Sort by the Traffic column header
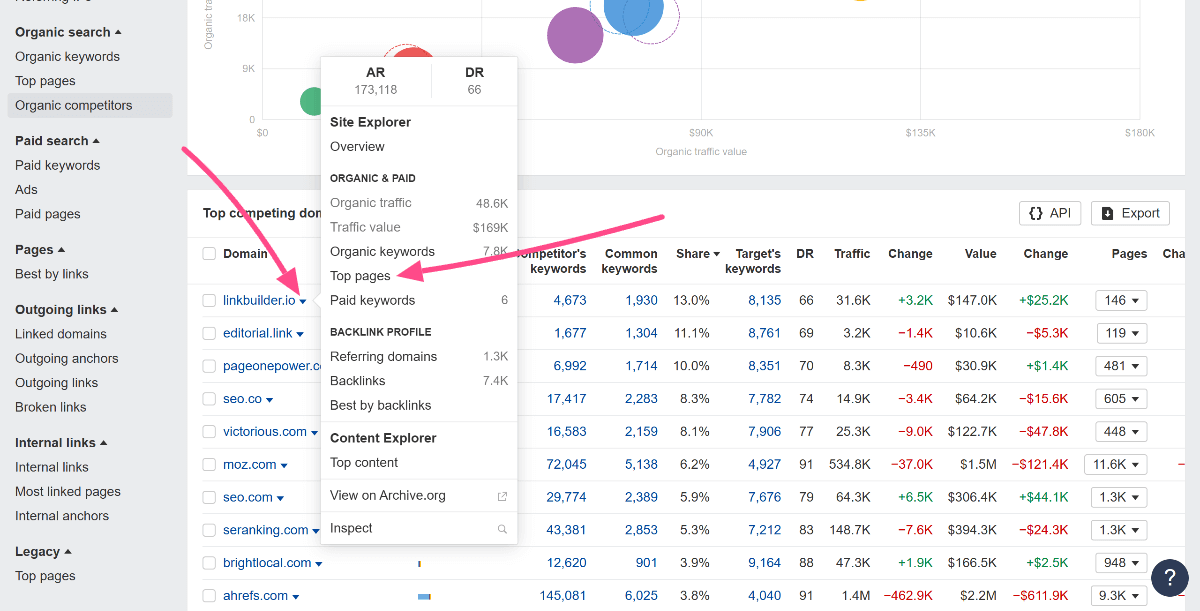This screenshot has width=1200, height=611. coord(852,254)
